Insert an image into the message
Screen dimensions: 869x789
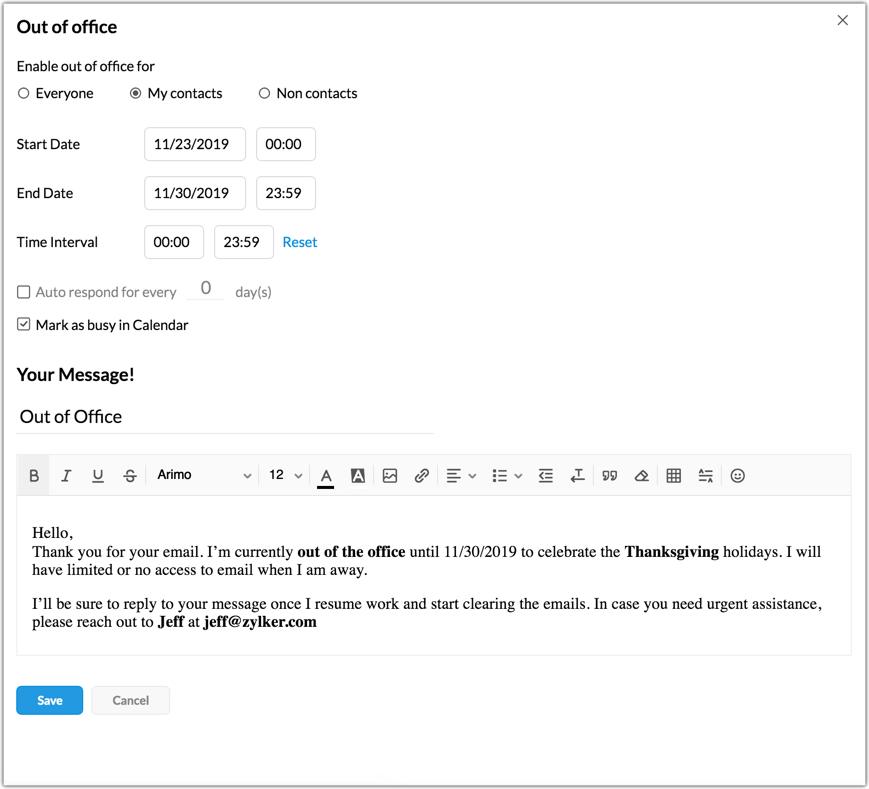[x=390, y=475]
